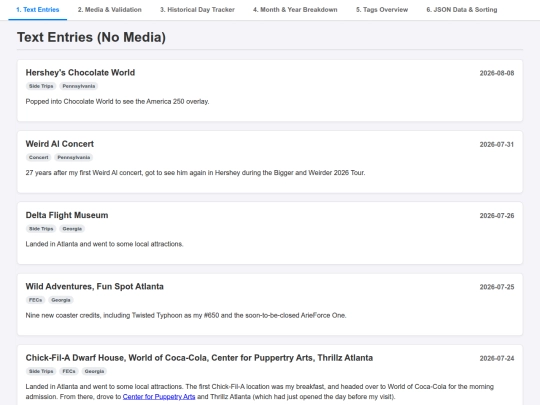The height and width of the screenshot is (405, 540).
Task: Select the 5. Tags Overview tab
Action: pos(382,10)
